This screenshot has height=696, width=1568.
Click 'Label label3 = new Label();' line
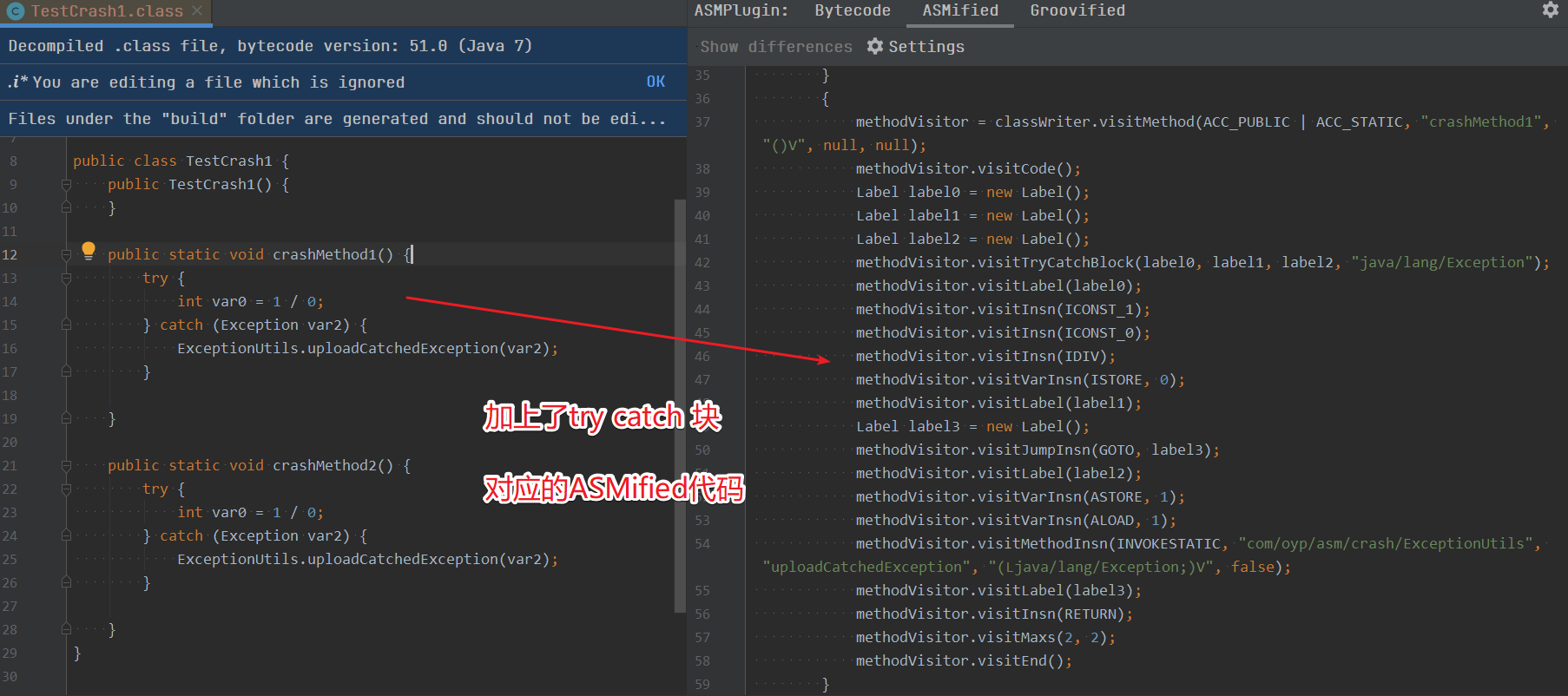pyautogui.click(x=972, y=426)
